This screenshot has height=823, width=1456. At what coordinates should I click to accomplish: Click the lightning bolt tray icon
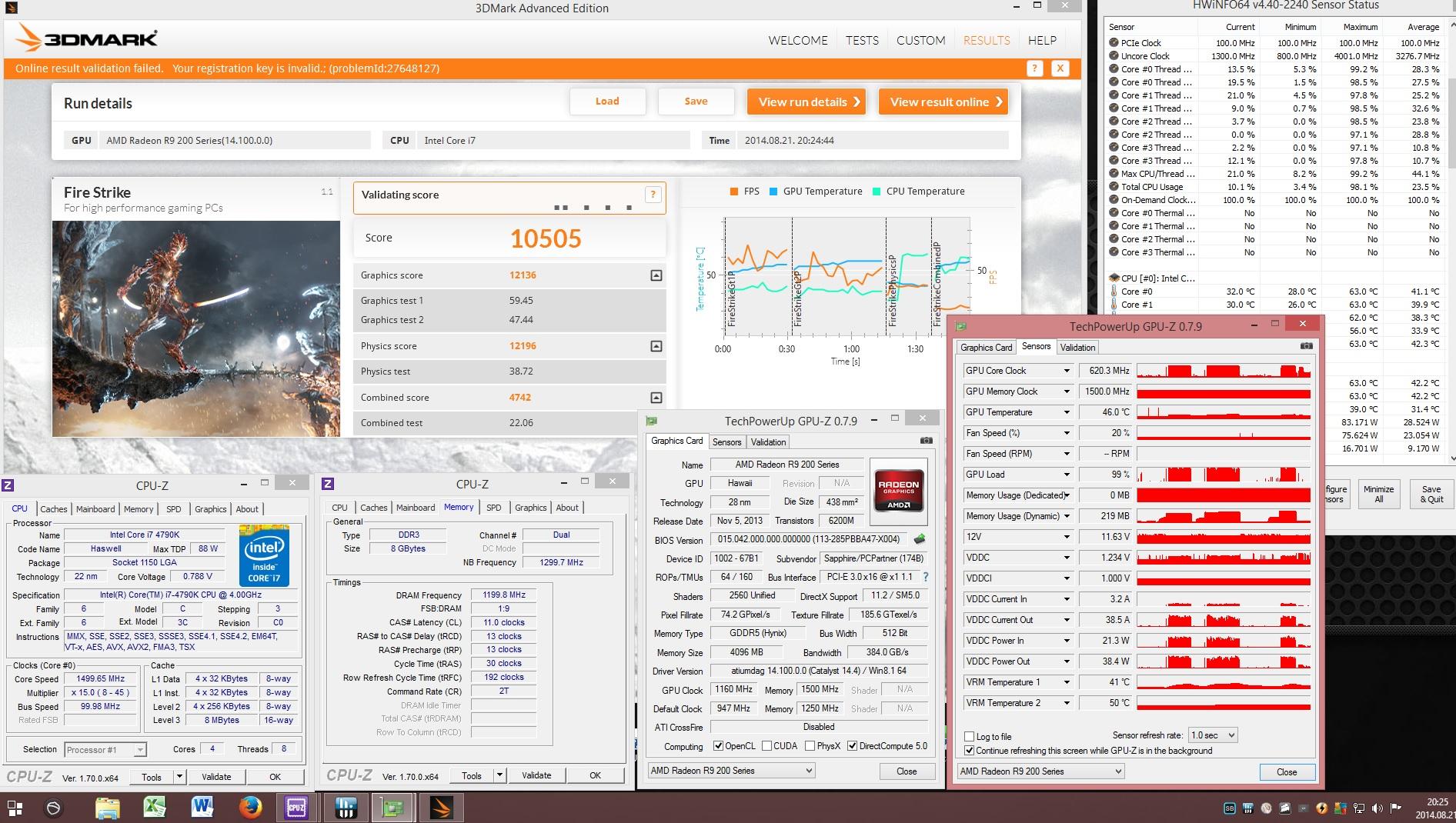point(1322,808)
